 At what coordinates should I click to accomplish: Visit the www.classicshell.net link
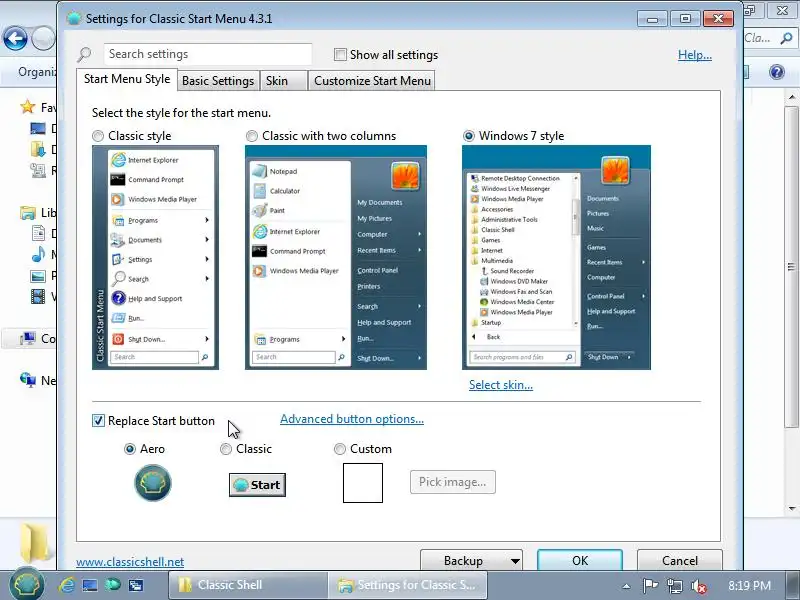(x=130, y=562)
